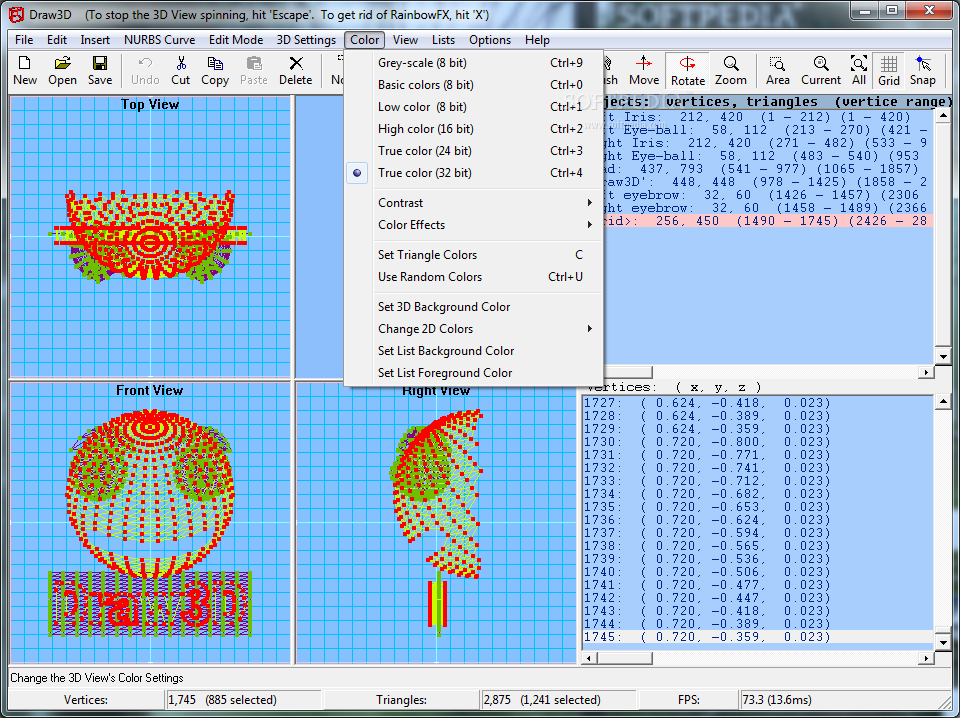960x718 pixels.
Task: Click the Paste toolbar icon
Action: click(x=253, y=70)
